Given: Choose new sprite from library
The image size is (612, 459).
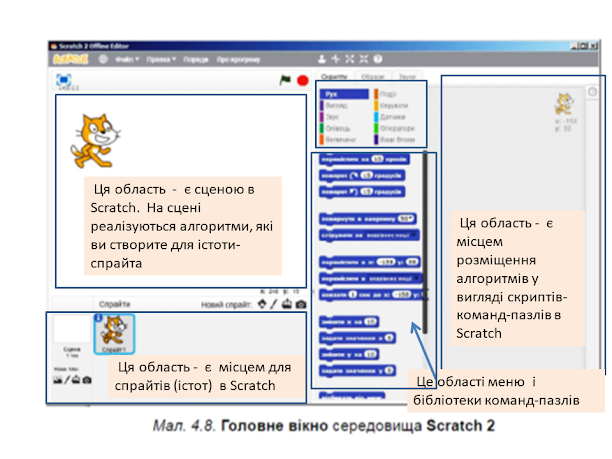Looking at the screenshot, I should click(262, 304).
